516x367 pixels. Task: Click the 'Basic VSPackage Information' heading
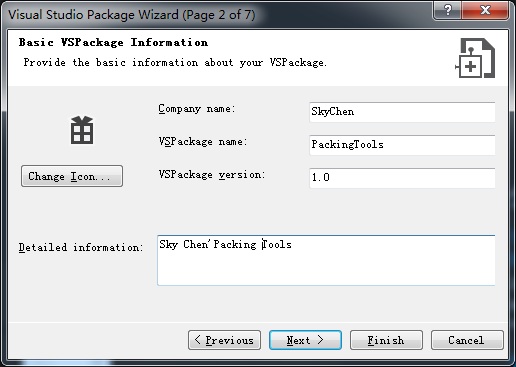click(x=113, y=43)
